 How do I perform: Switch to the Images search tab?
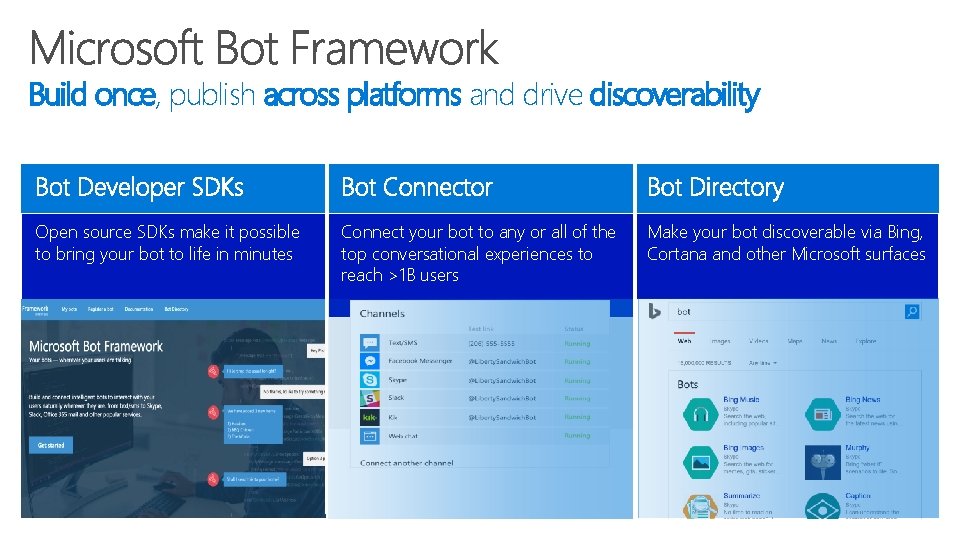pos(721,341)
